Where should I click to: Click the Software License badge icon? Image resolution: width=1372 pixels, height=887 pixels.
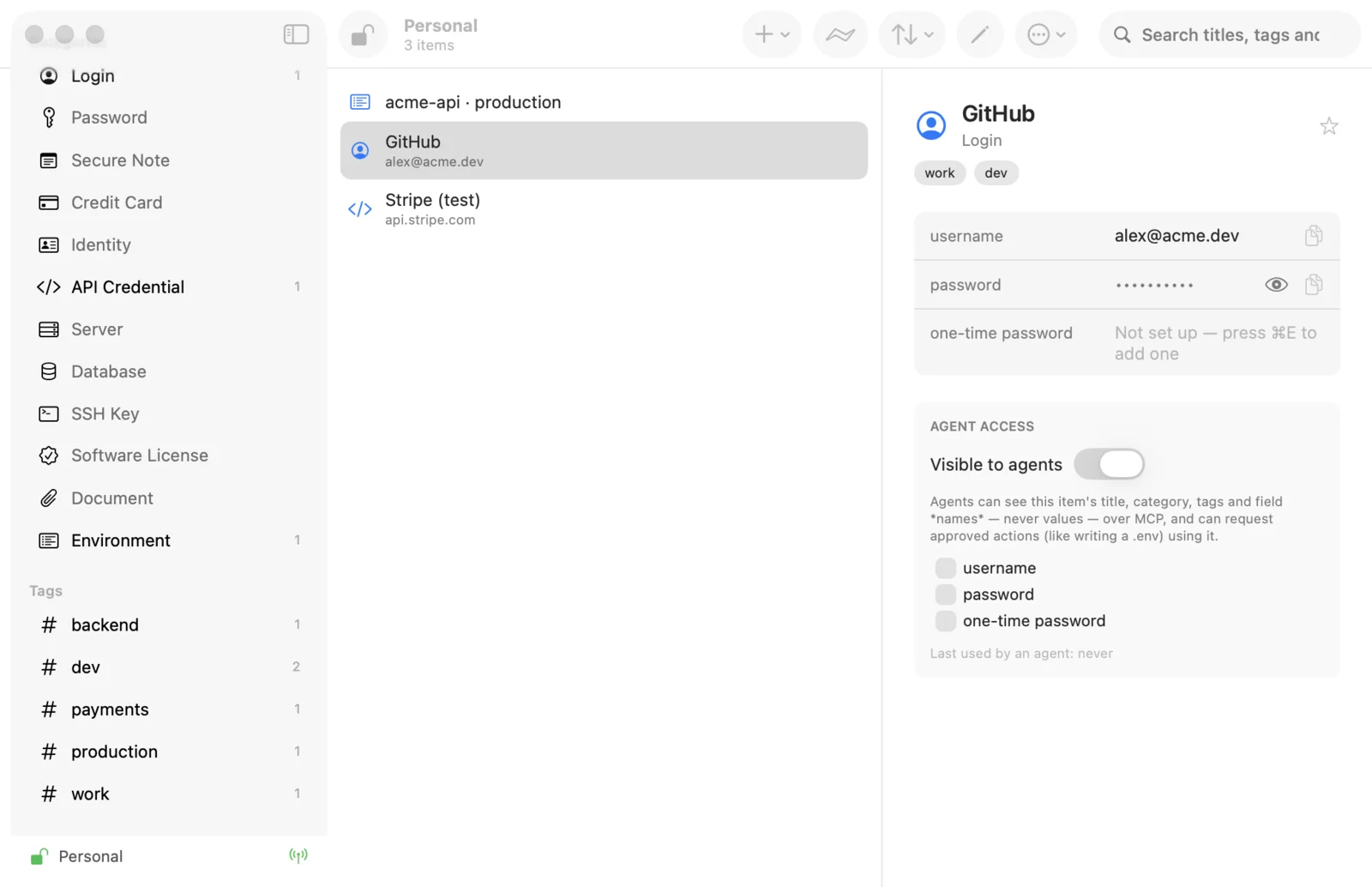tap(49, 456)
